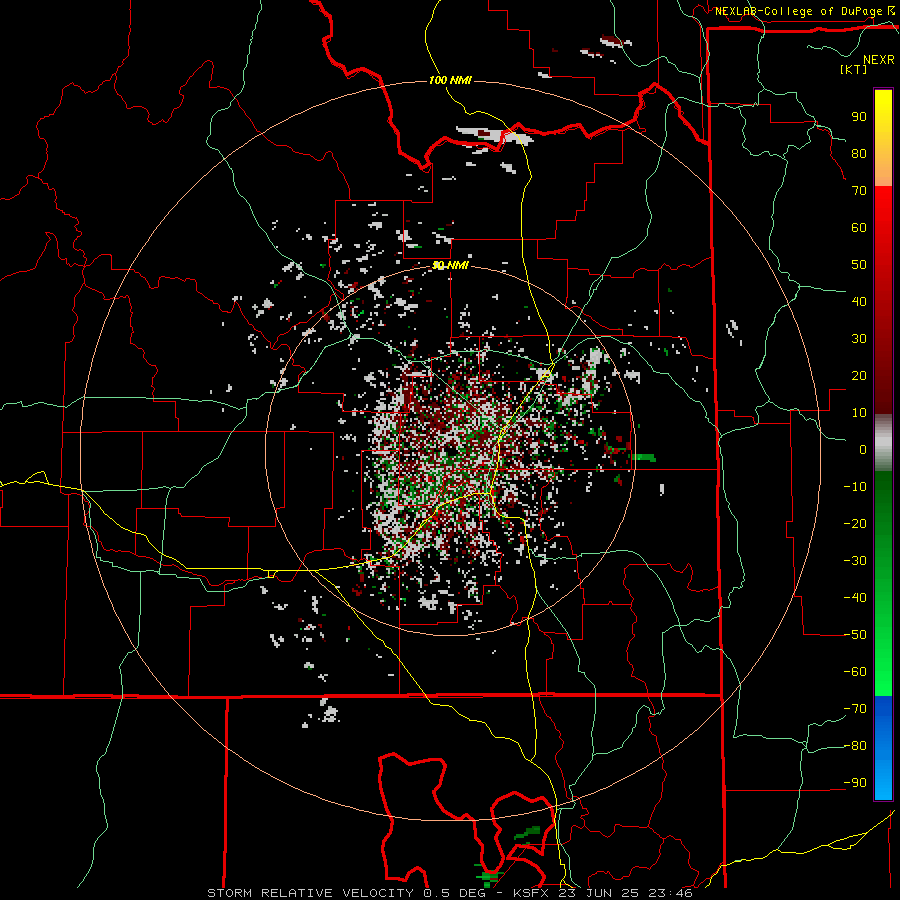Click the -70 value on velocity scale
900x900 pixels.
[x=855, y=709]
